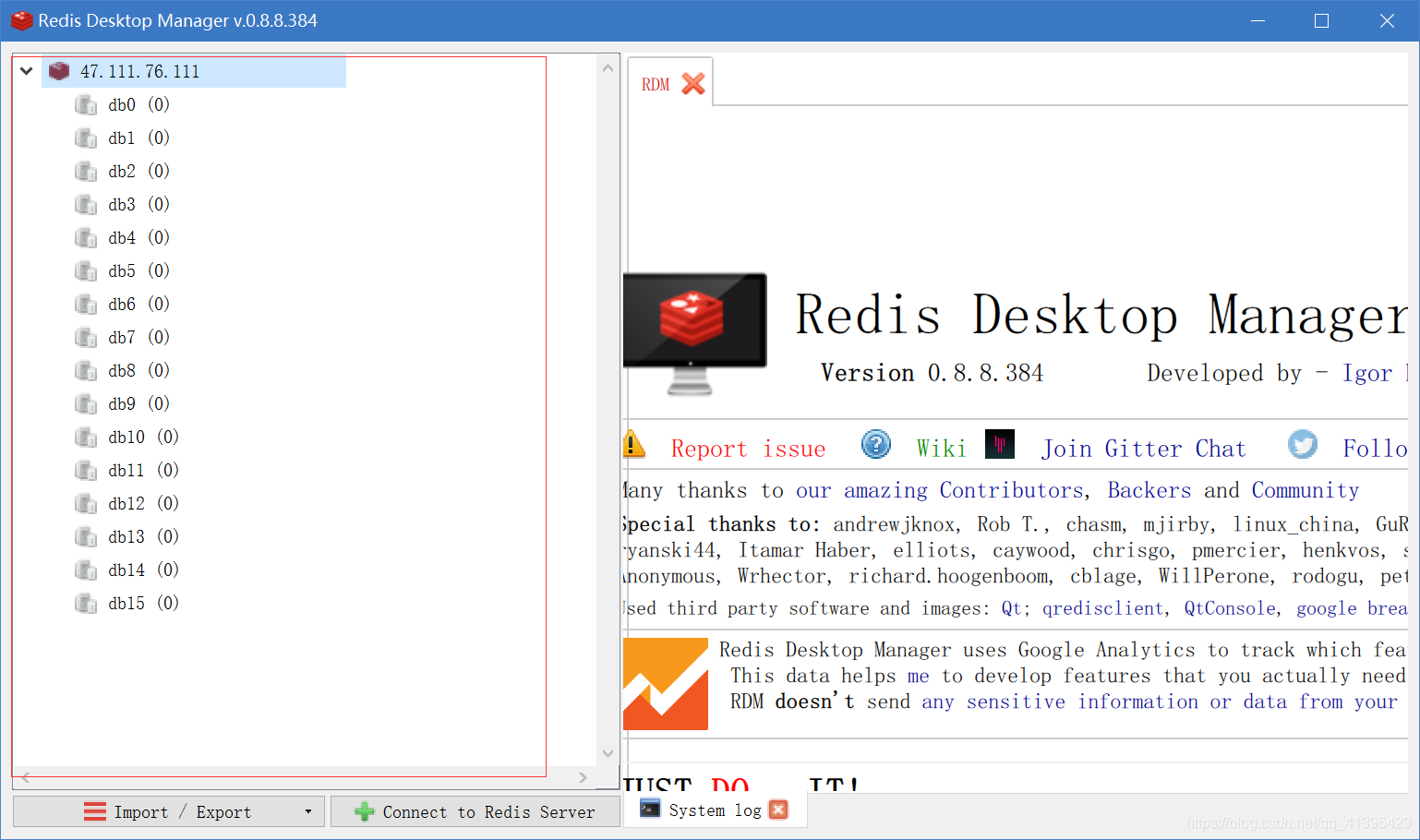
Task: Click the tree panel scroll up arrow
Action: [608, 67]
